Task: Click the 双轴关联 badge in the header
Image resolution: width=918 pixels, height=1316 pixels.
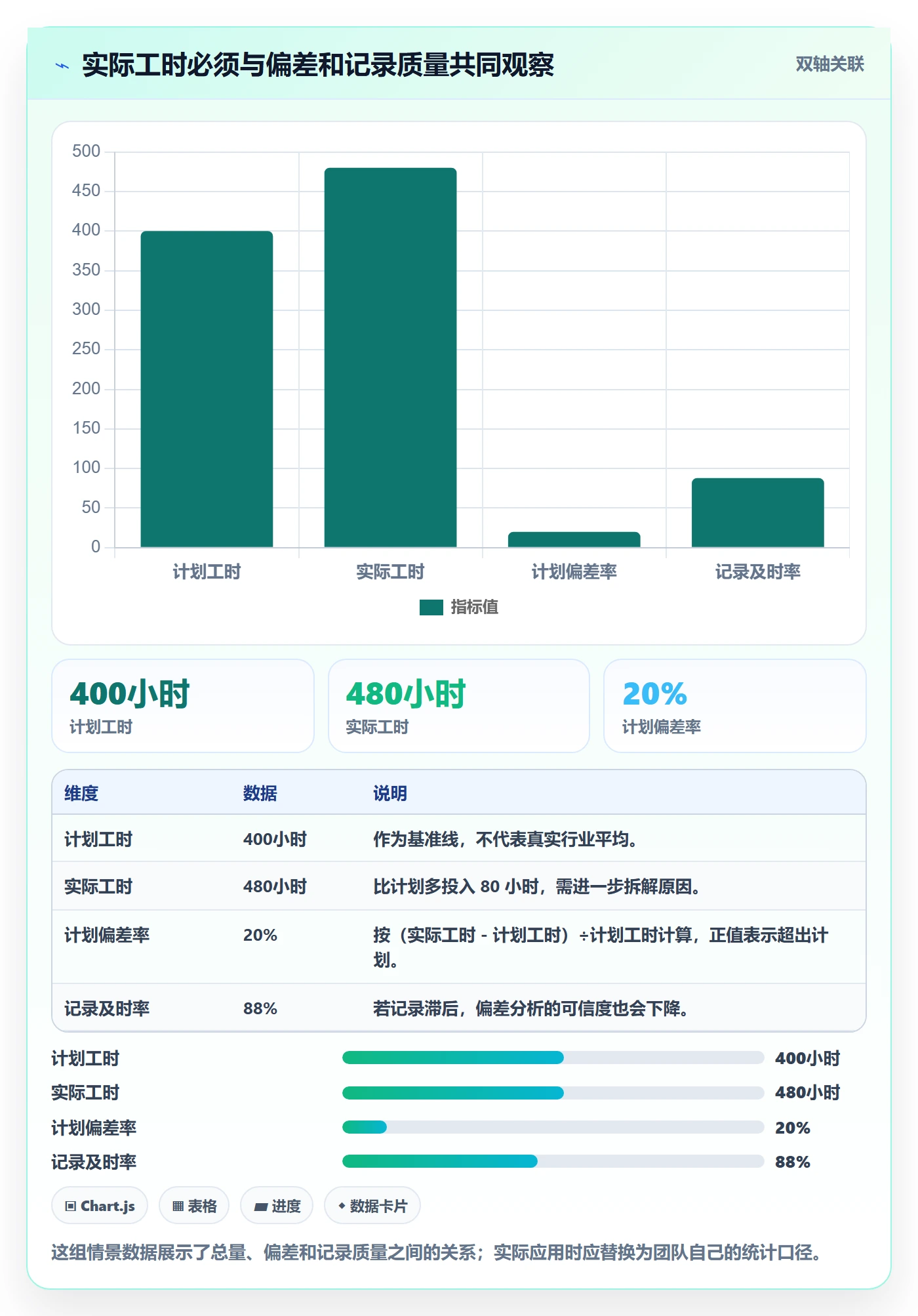Action: pos(829,64)
